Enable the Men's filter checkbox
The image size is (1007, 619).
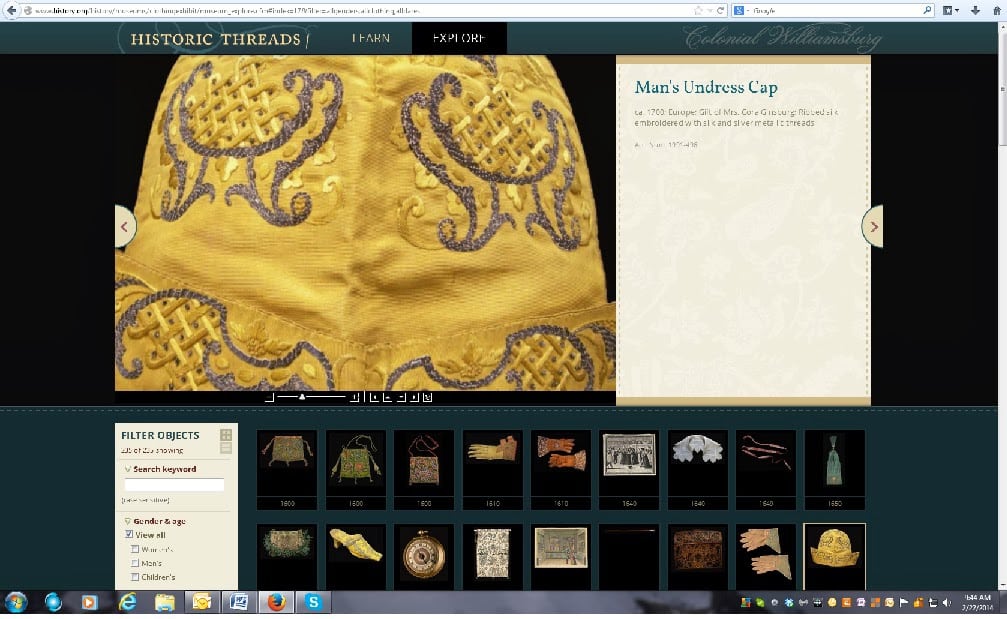coord(135,563)
